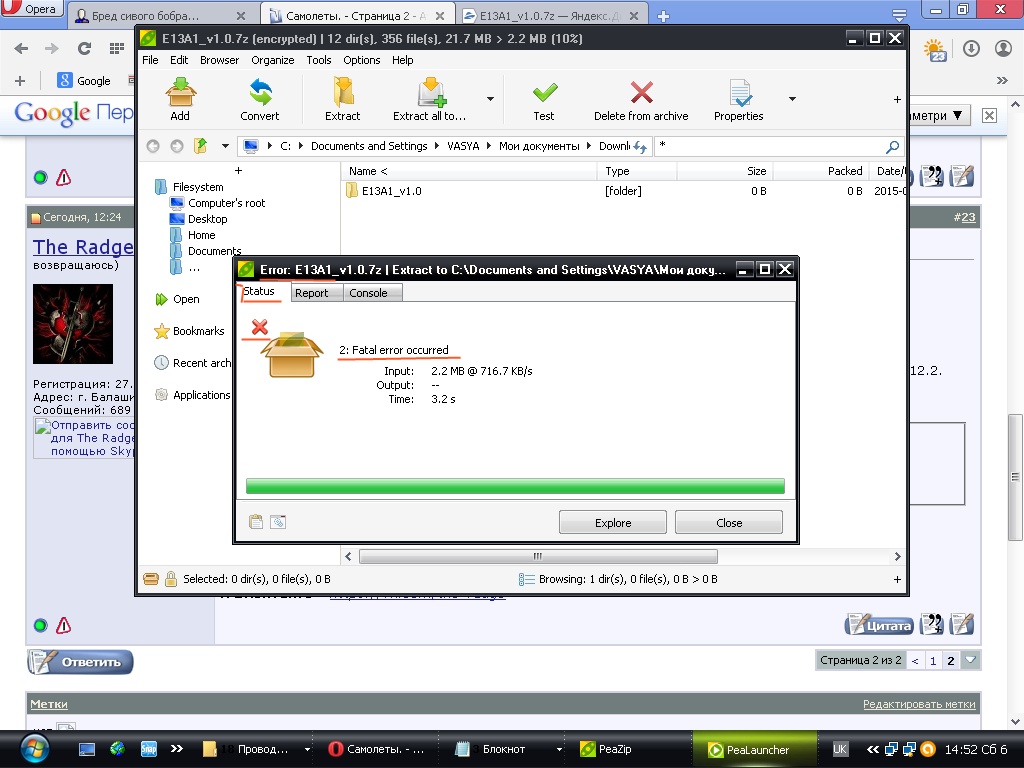Open the Options menu

362,60
